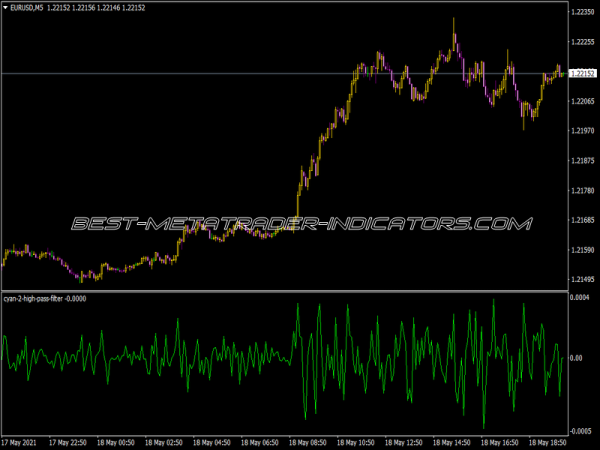
Task: Click the EURUSD,M5 chart title text
Action: tap(29, 8)
